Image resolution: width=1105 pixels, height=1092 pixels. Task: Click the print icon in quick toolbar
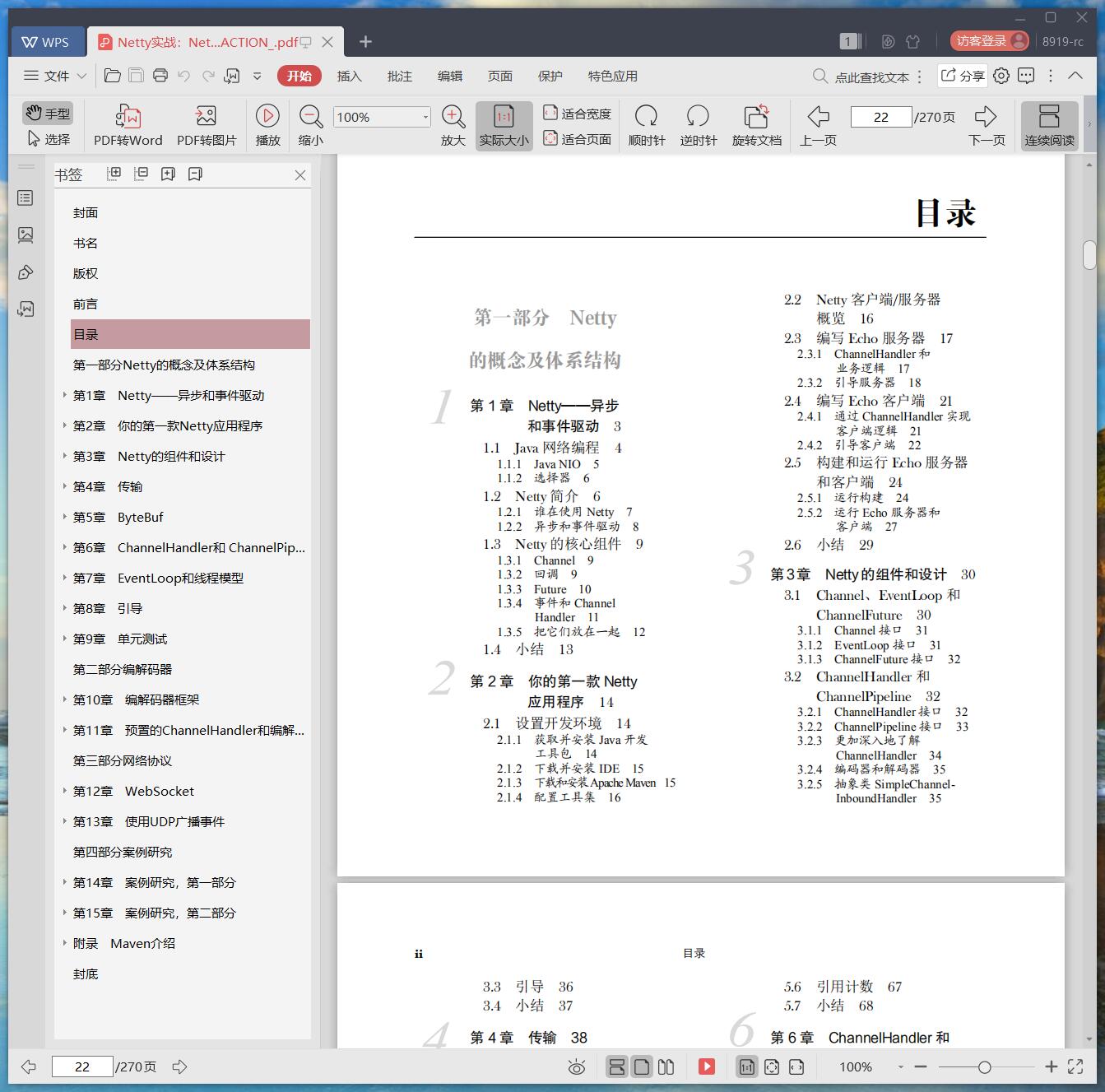[x=160, y=76]
